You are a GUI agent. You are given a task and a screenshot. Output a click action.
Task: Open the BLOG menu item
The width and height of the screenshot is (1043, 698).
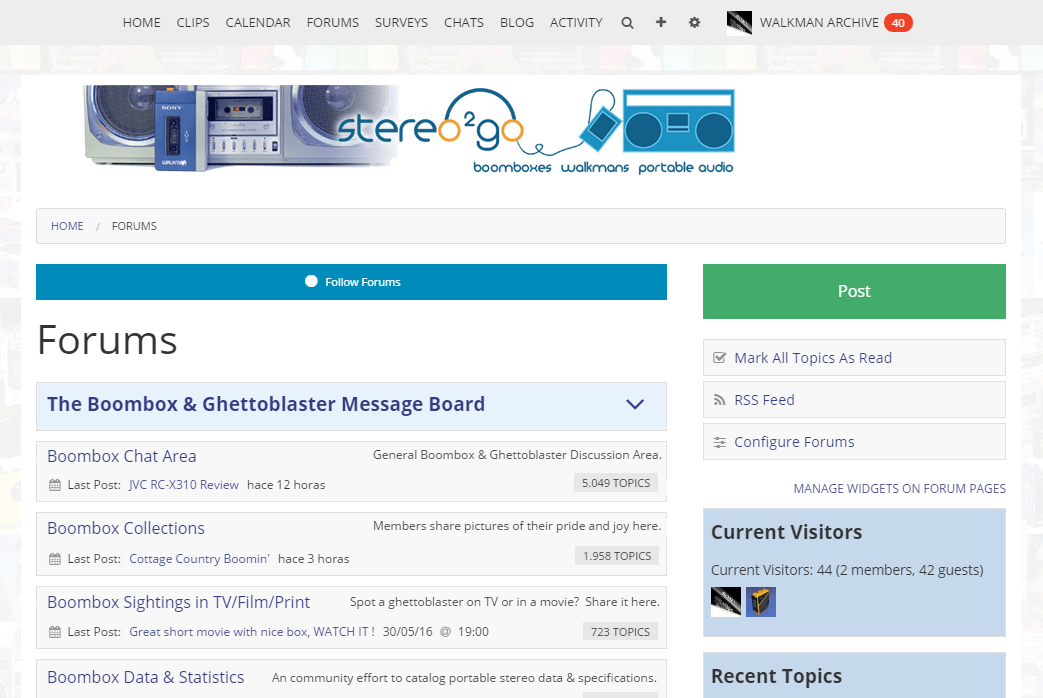click(x=517, y=23)
